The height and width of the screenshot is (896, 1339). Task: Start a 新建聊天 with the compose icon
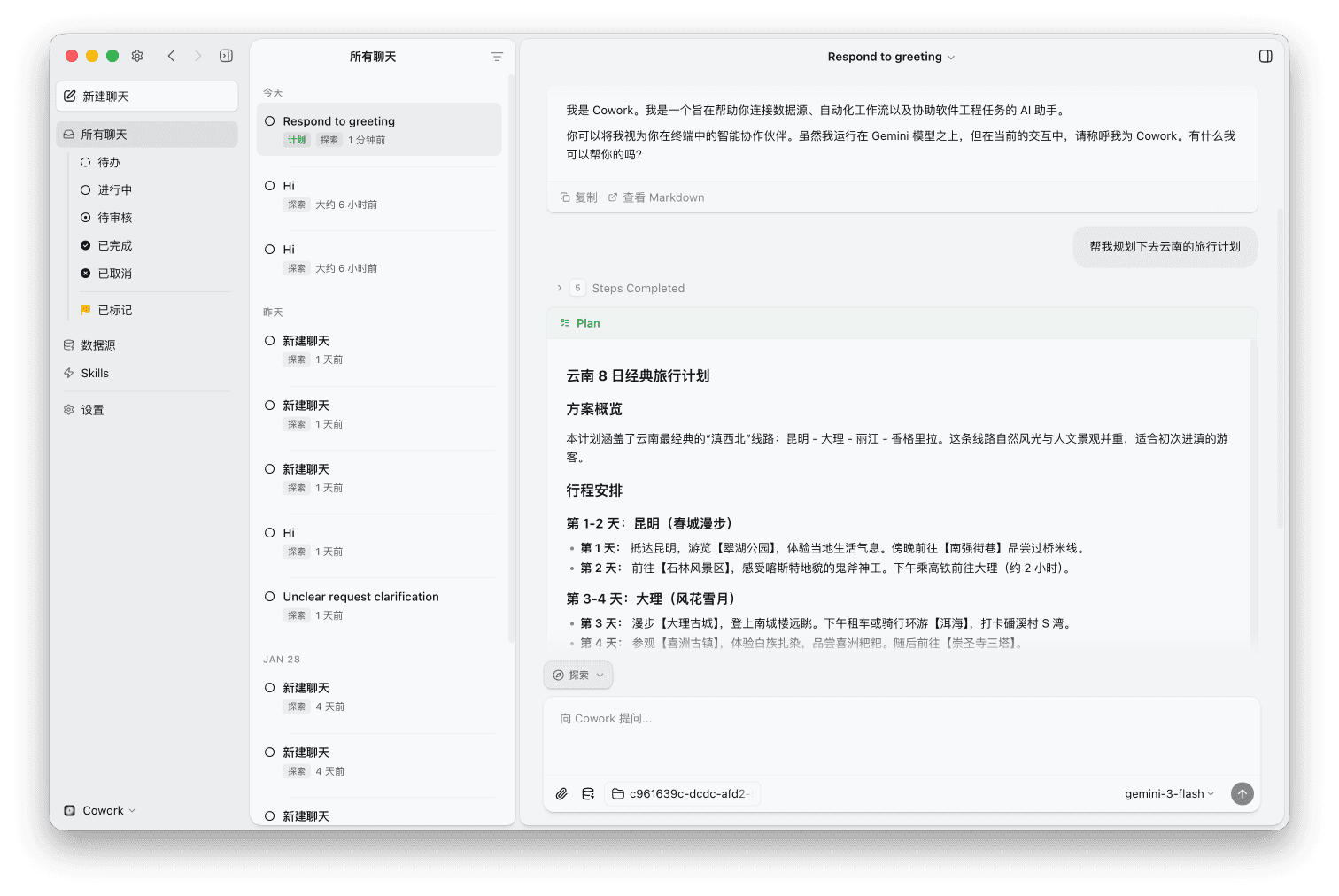(x=147, y=96)
